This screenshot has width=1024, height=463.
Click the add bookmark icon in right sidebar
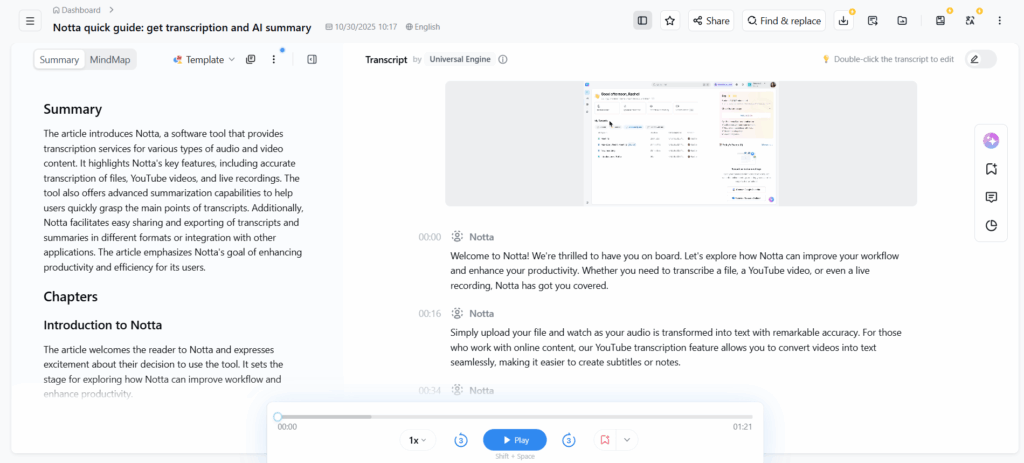[991, 169]
